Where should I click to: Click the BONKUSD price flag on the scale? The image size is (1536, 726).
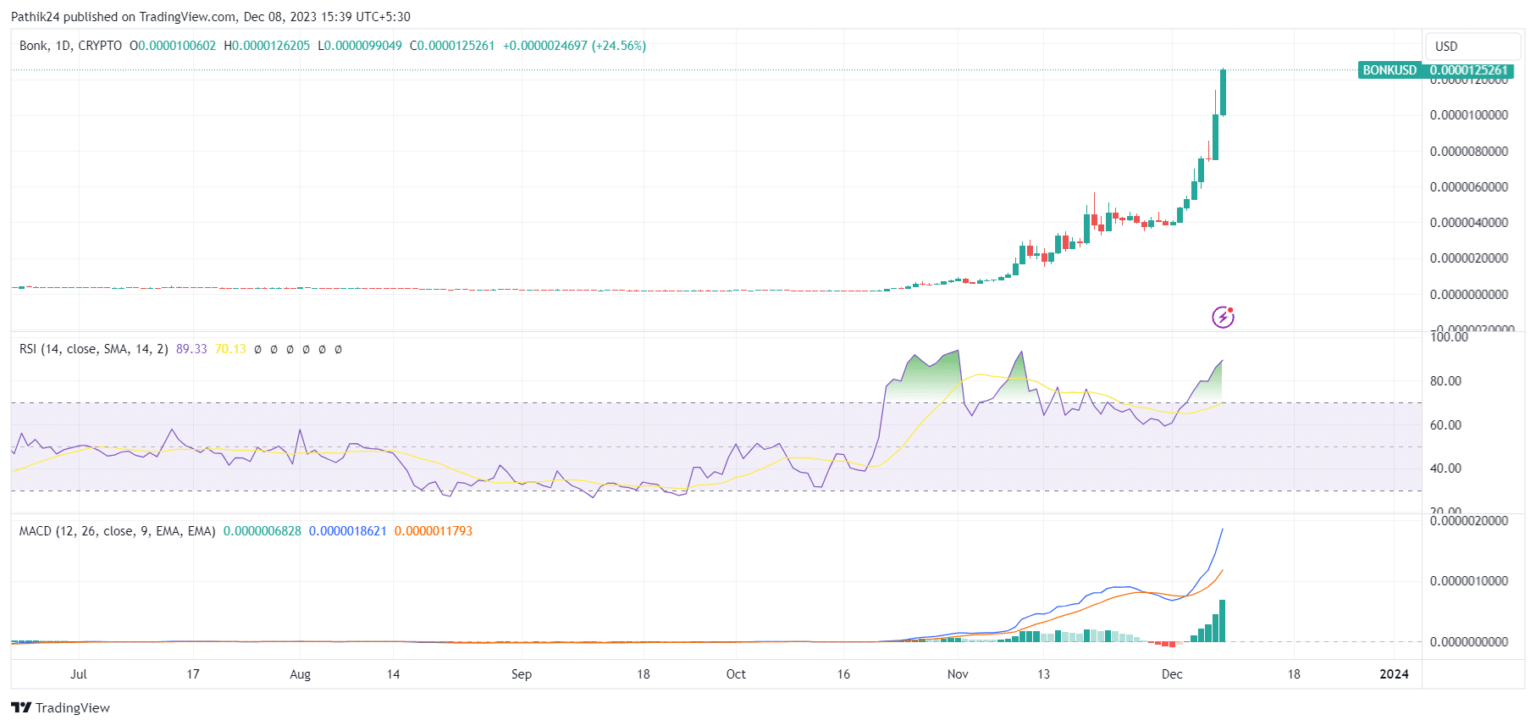[1437, 71]
